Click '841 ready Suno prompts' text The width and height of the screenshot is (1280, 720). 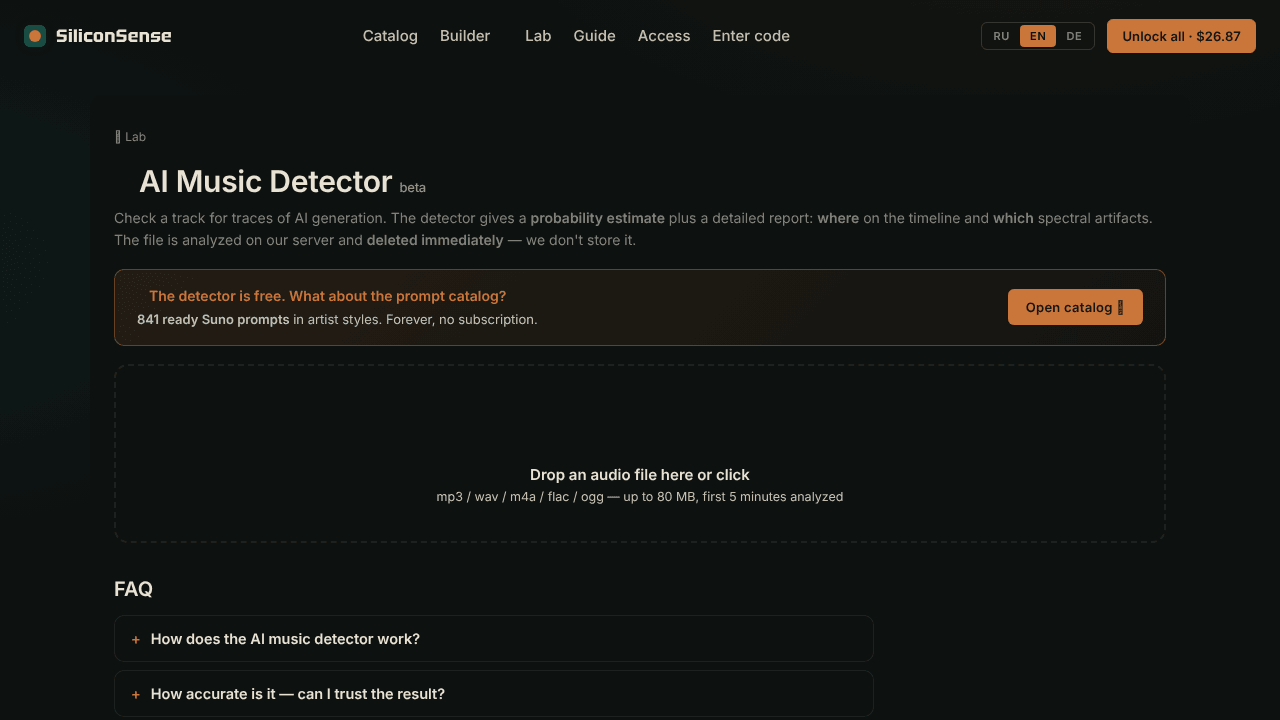coord(213,320)
